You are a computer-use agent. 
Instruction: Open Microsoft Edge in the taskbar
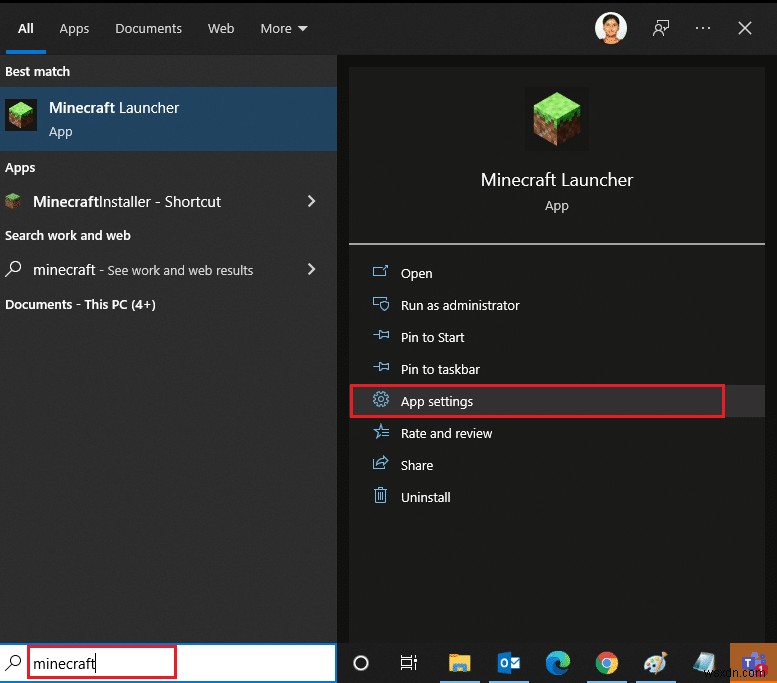(557, 663)
